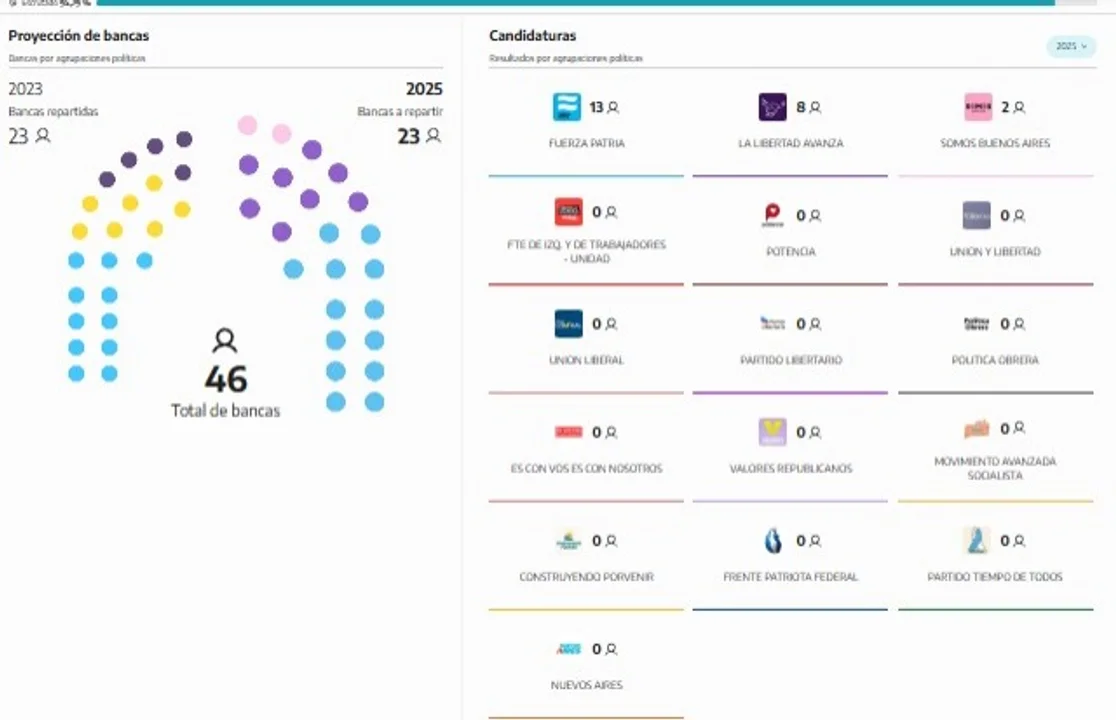This screenshot has width=1116, height=720.
Task: Click the Union Liberal party logo
Action: tap(568, 324)
